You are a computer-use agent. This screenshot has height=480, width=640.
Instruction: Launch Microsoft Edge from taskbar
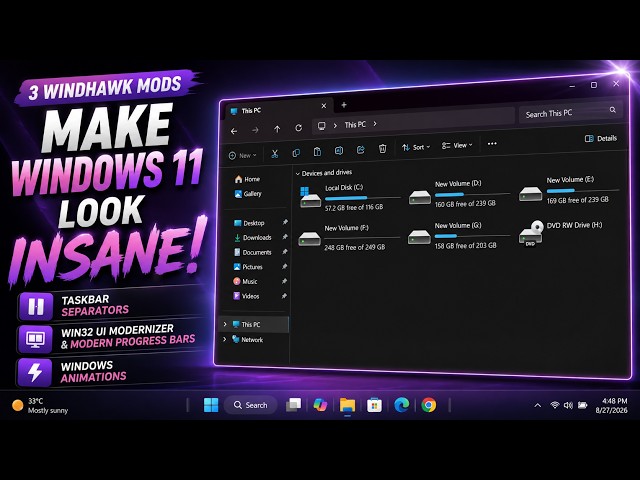pyautogui.click(x=402, y=405)
